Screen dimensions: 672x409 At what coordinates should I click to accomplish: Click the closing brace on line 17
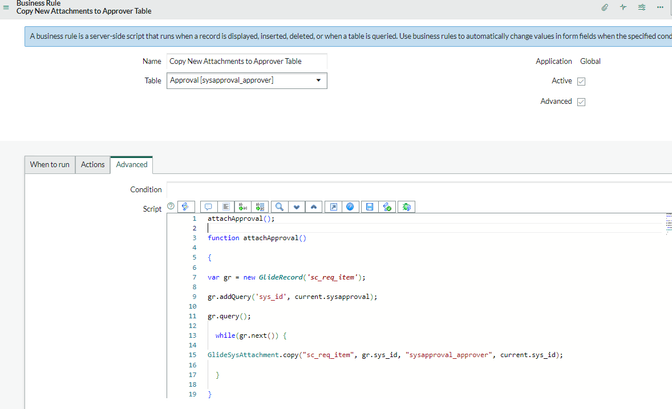coord(217,375)
